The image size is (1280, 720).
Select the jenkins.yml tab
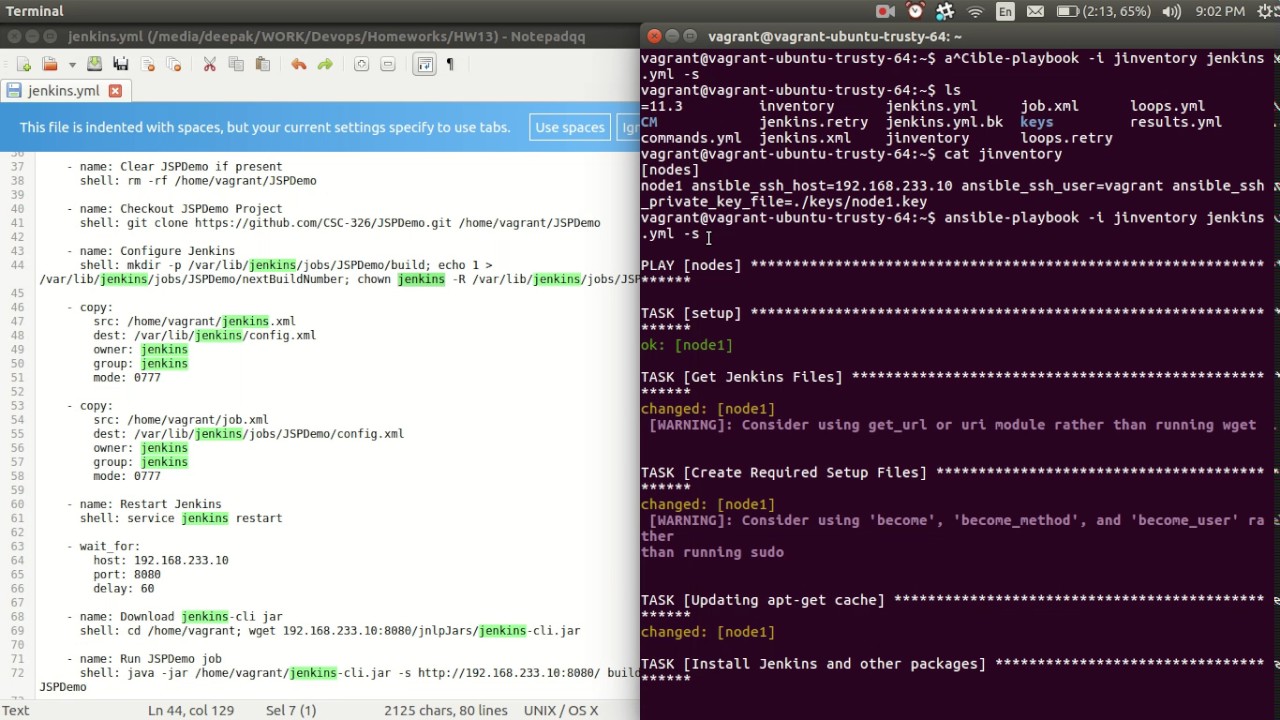pos(62,91)
